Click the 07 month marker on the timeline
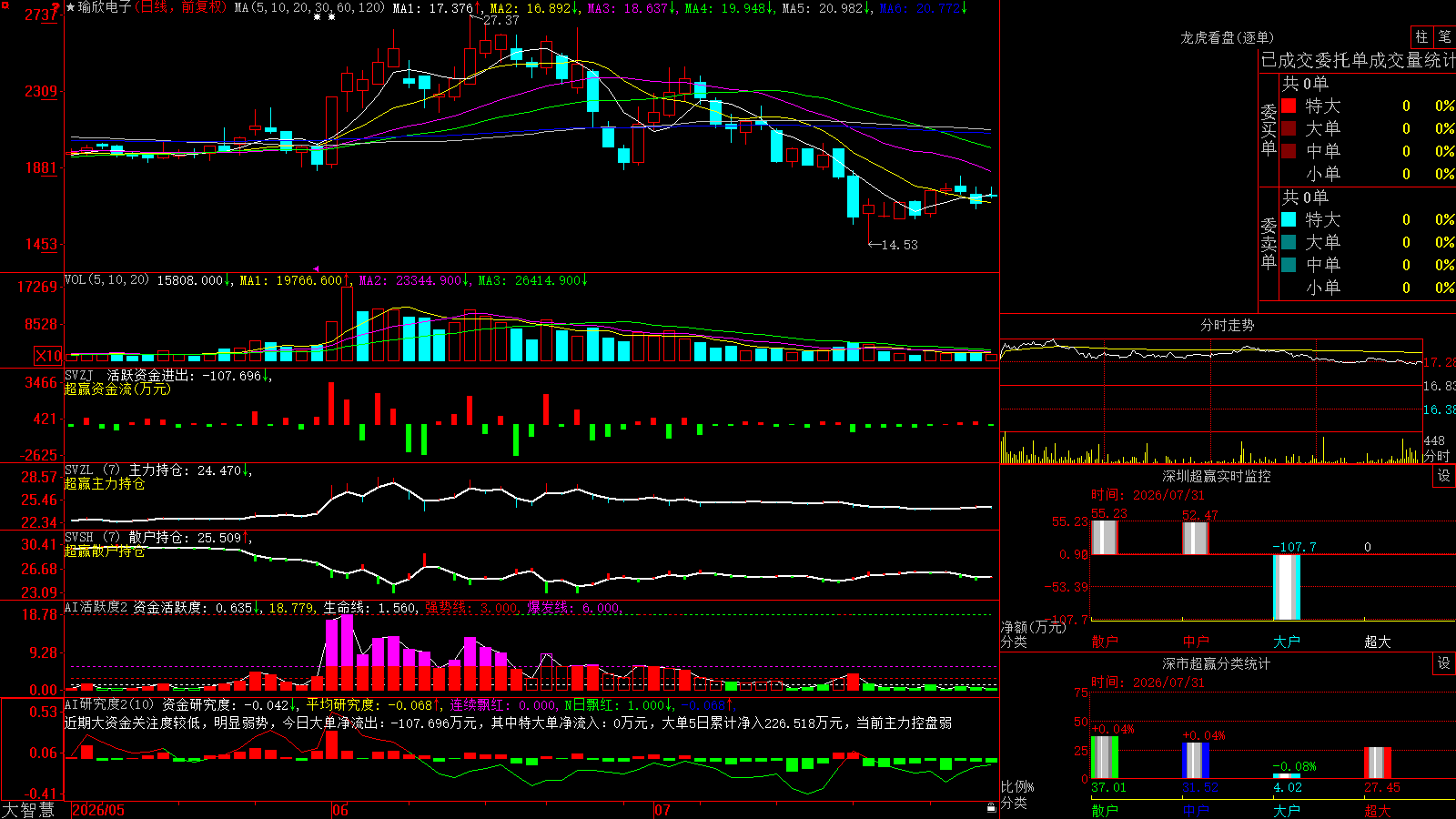The image size is (1456, 819). (662, 810)
